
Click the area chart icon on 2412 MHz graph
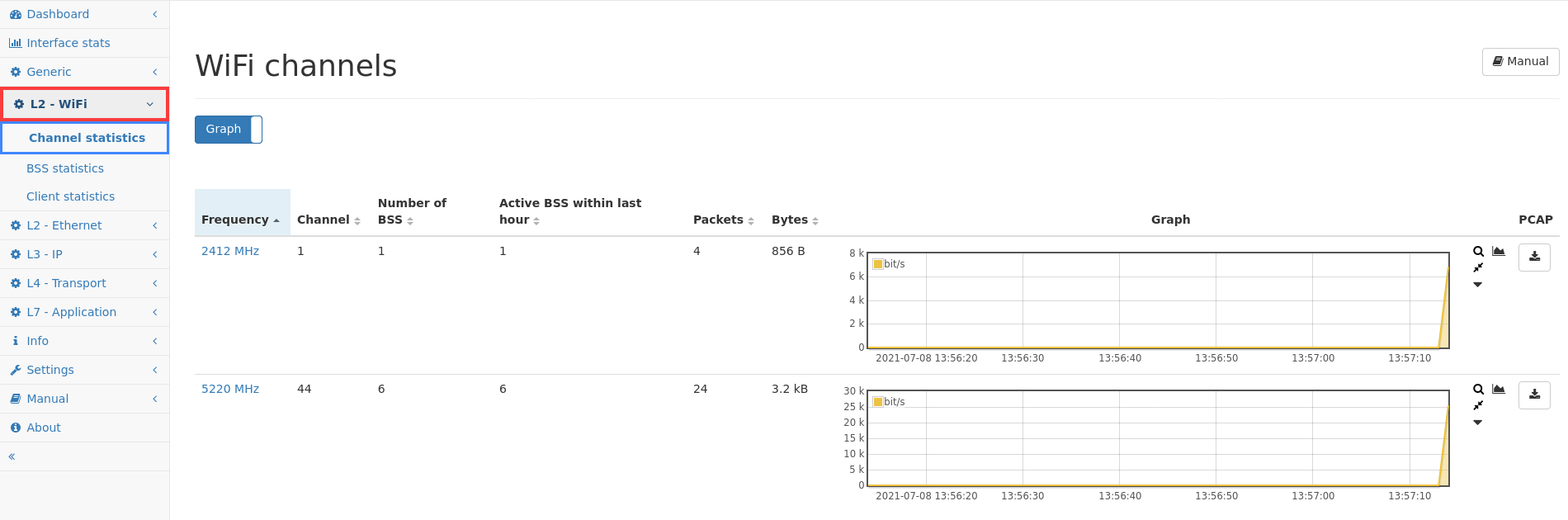(x=1499, y=251)
